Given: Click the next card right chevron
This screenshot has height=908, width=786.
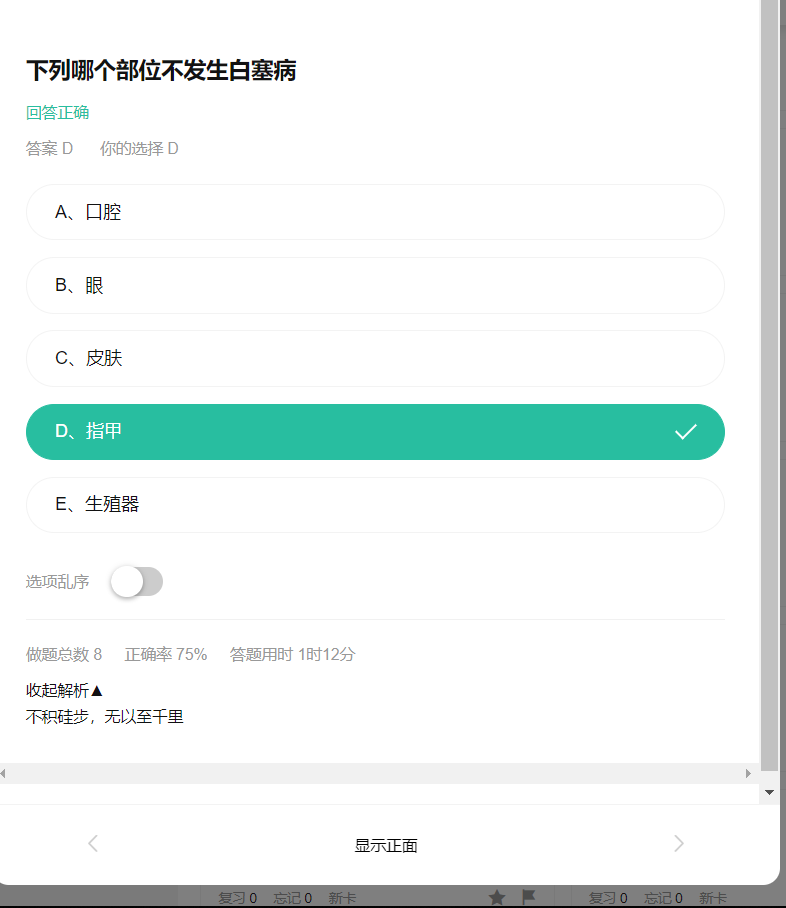Looking at the screenshot, I should click(679, 844).
